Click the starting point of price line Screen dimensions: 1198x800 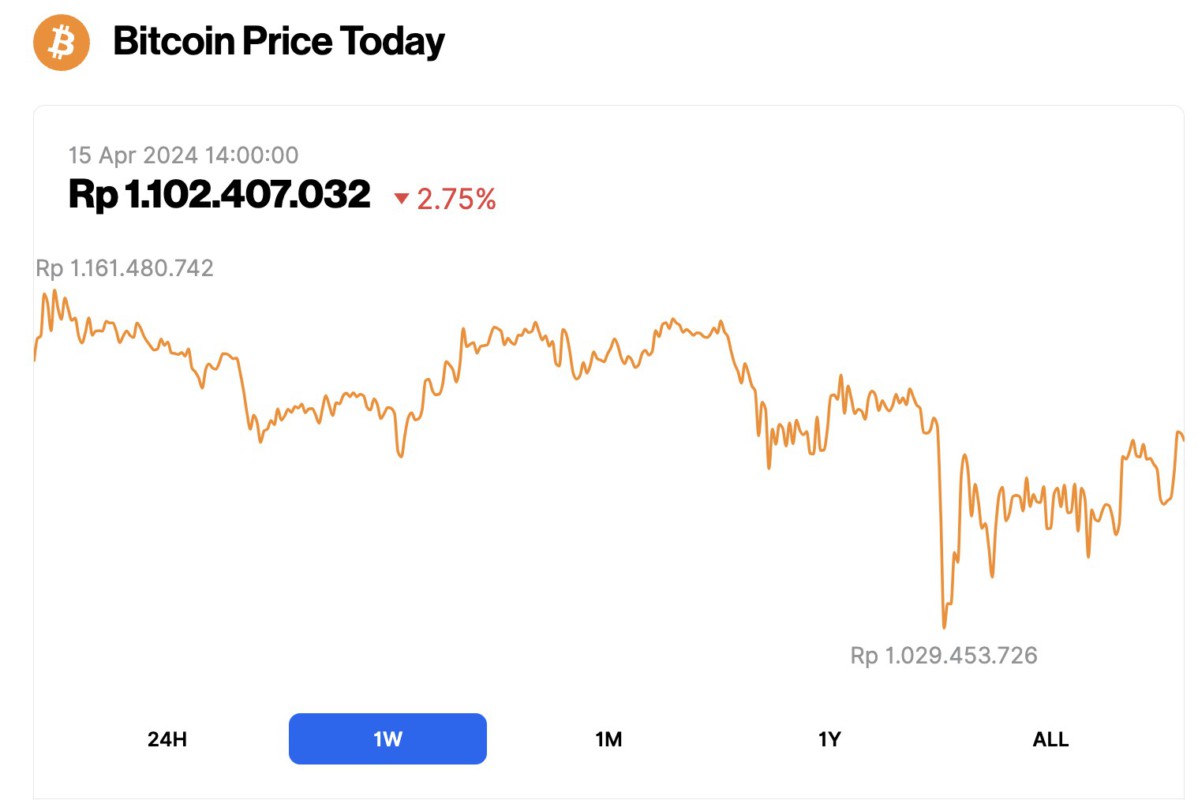[35, 358]
